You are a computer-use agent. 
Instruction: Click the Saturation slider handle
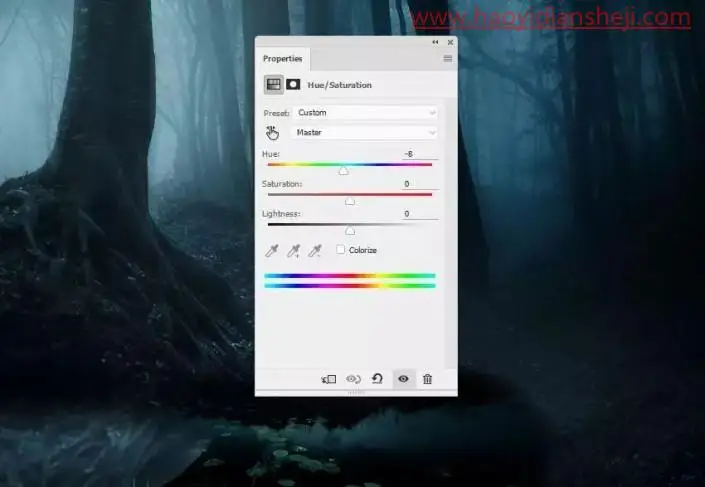(350, 201)
